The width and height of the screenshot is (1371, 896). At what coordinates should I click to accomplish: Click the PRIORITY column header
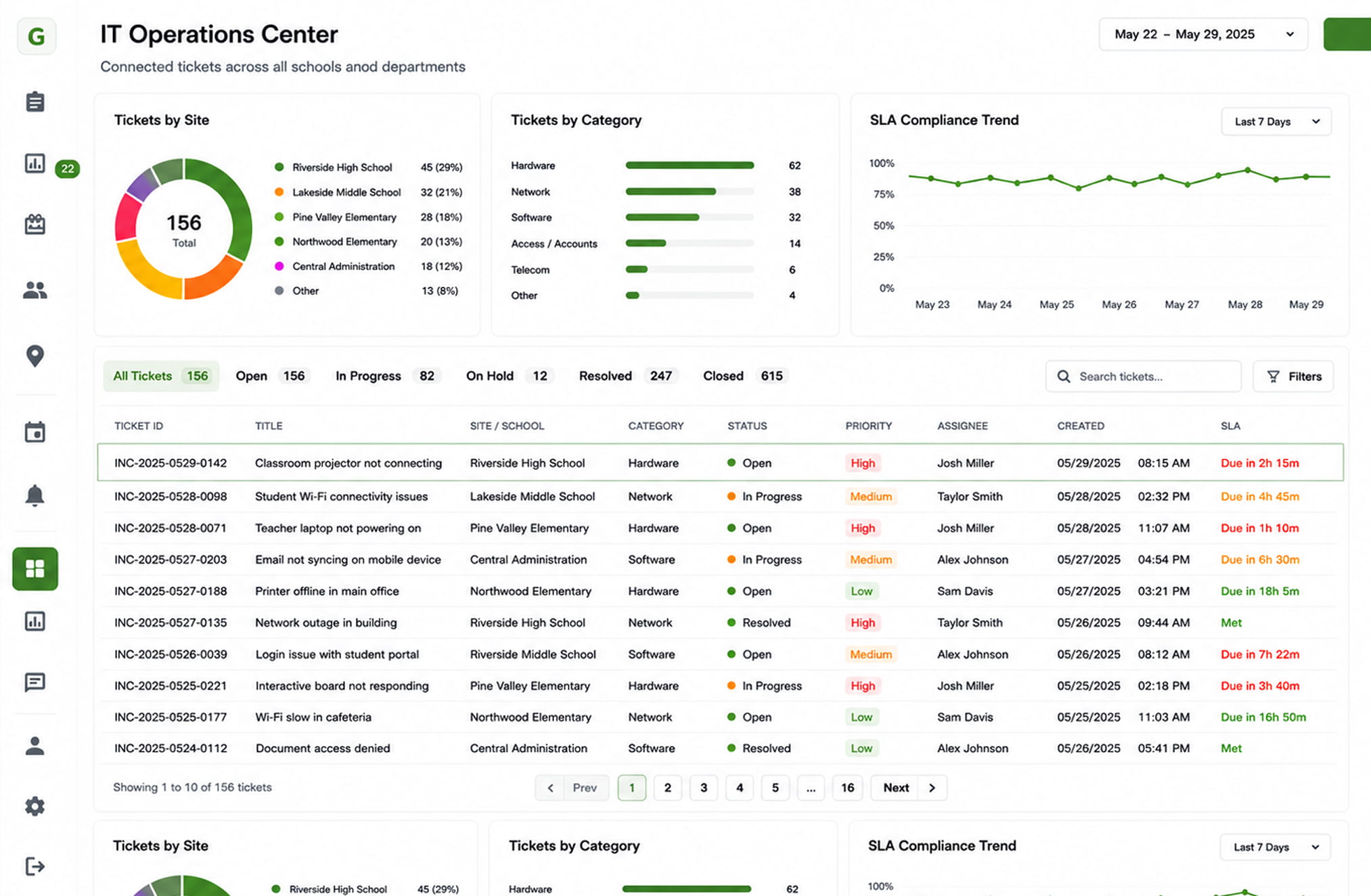869,426
